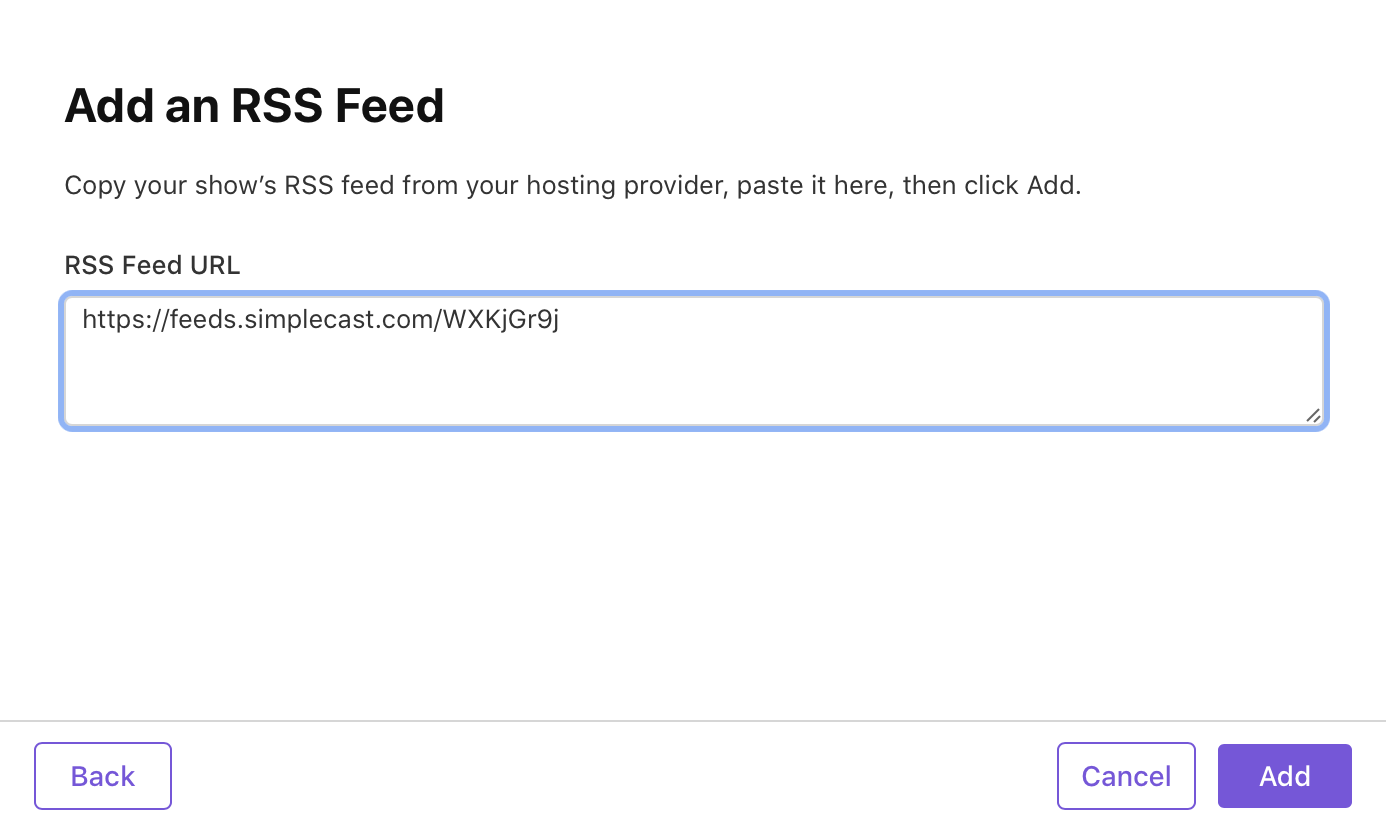Screen dimensions: 1386x826
Task: Click "https://" at the start of URL
Action: (x=125, y=320)
